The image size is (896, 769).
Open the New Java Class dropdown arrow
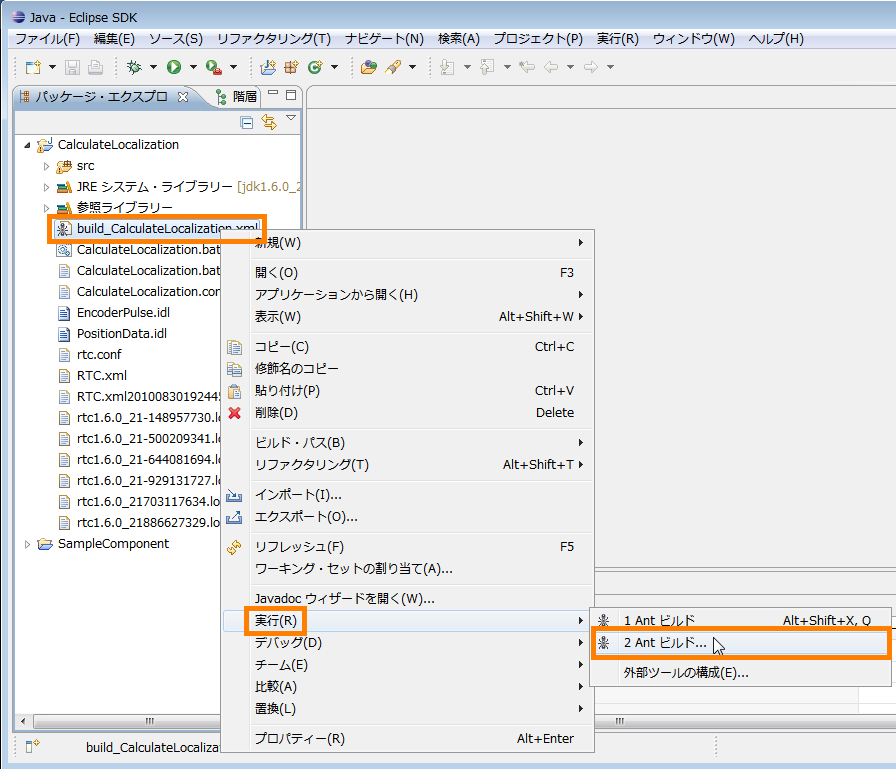(x=334, y=67)
